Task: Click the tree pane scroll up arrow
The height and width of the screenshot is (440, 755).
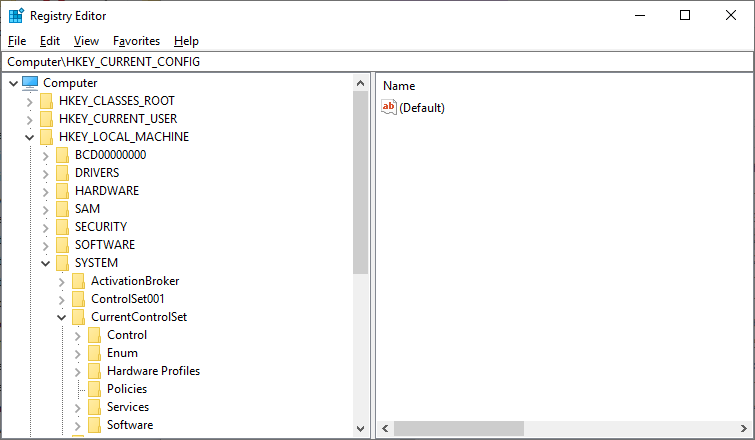Action: [361, 83]
